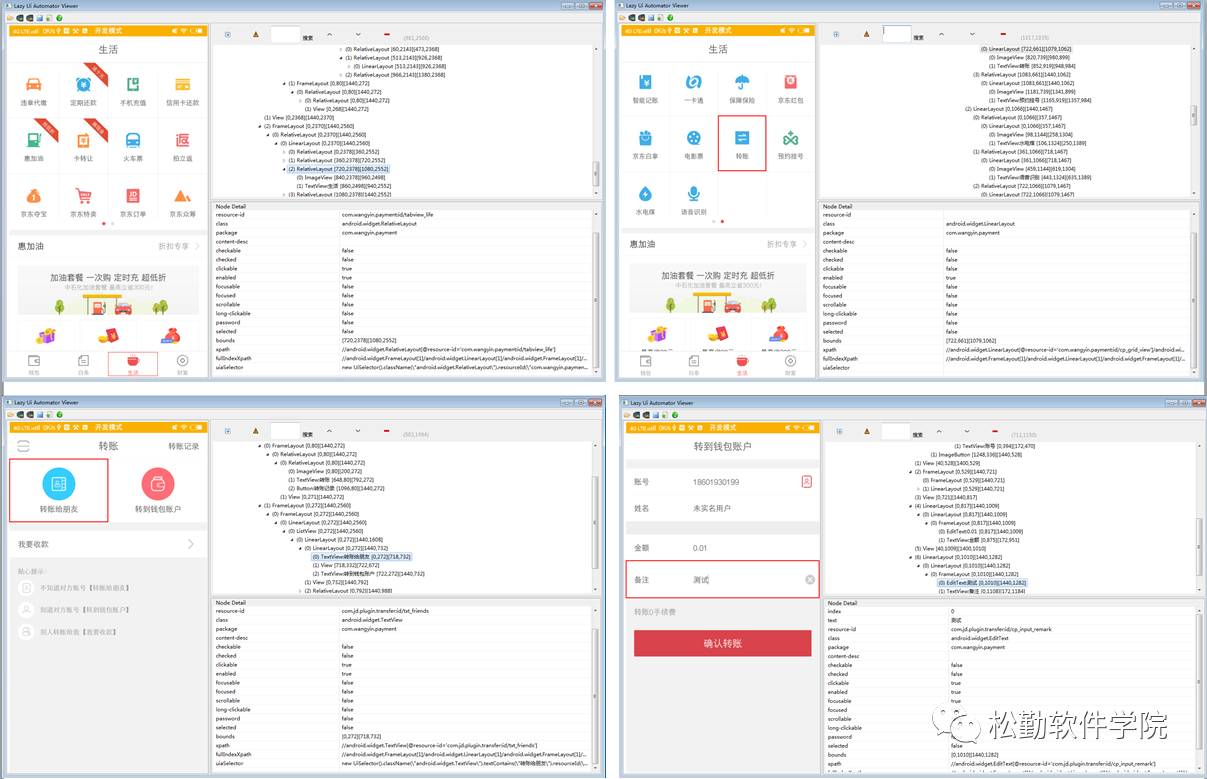Select the 京东众筹 icon
The width and height of the screenshot is (1207, 779).
[183, 196]
